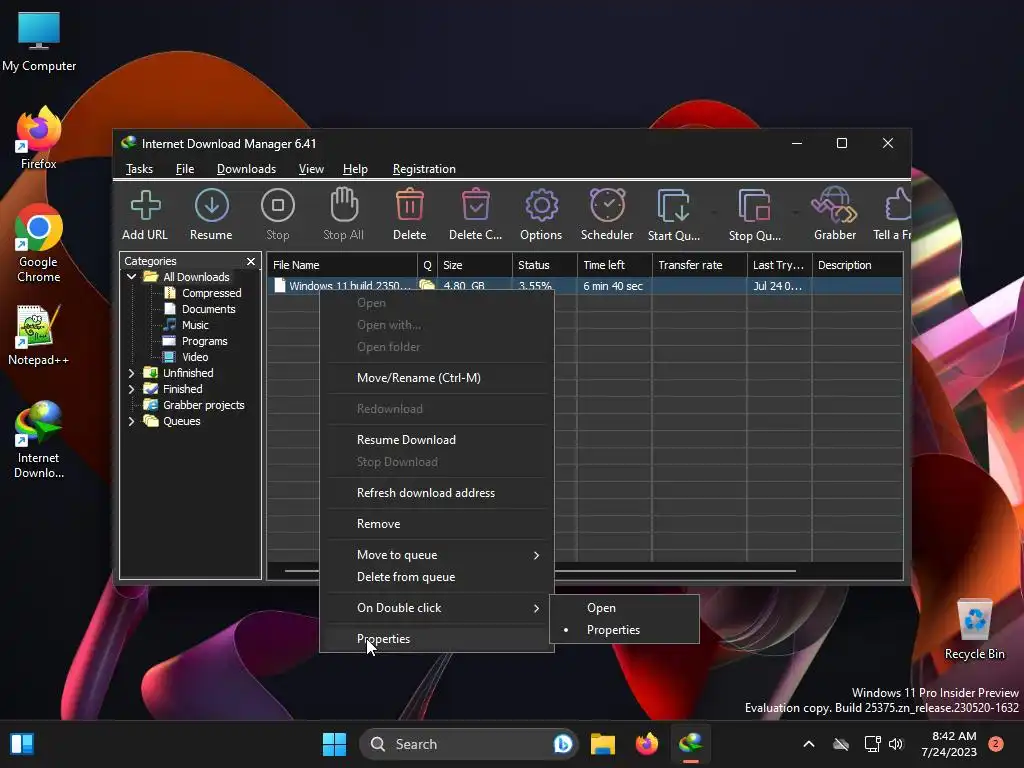Click the Windows Start button in taskbar
1024x768 pixels.
pyautogui.click(x=334, y=744)
